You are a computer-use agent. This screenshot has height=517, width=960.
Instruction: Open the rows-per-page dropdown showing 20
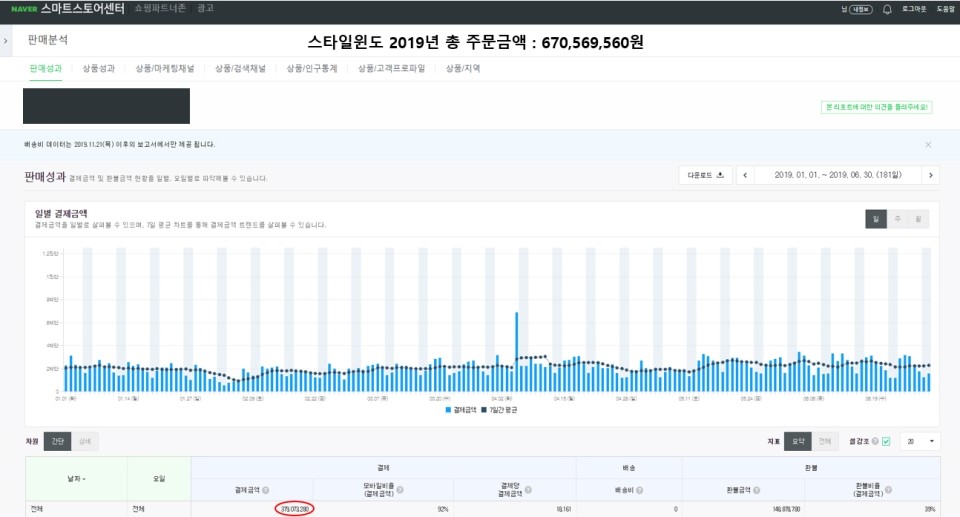pyautogui.click(x=920, y=441)
